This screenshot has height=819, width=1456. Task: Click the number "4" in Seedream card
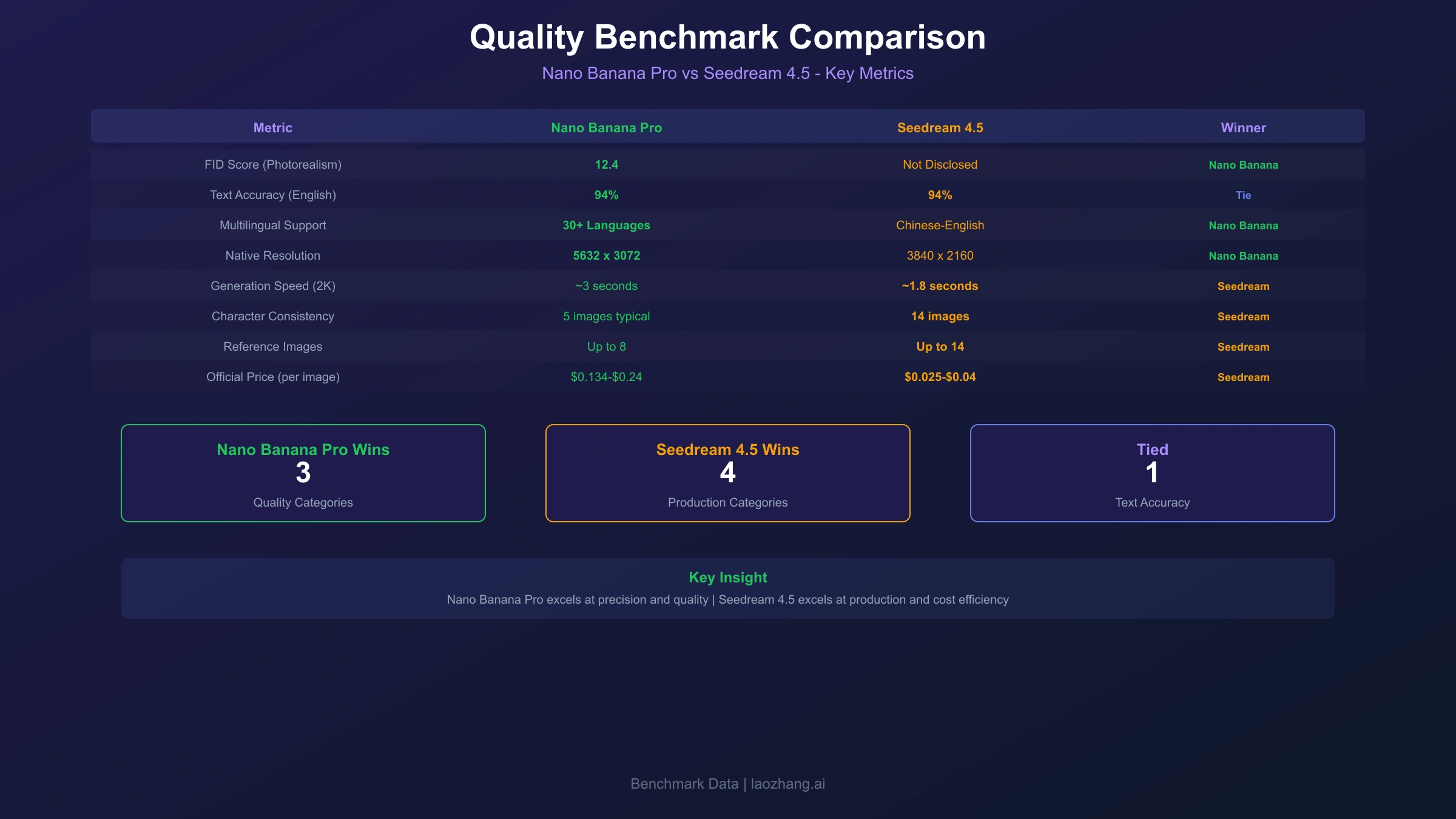pos(728,473)
